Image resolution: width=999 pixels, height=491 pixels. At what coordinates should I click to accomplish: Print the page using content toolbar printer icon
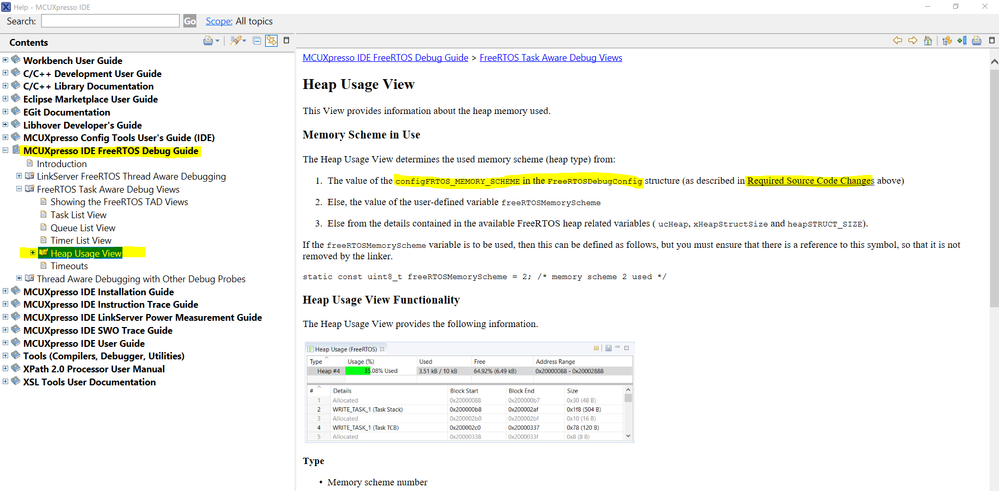[x=976, y=41]
